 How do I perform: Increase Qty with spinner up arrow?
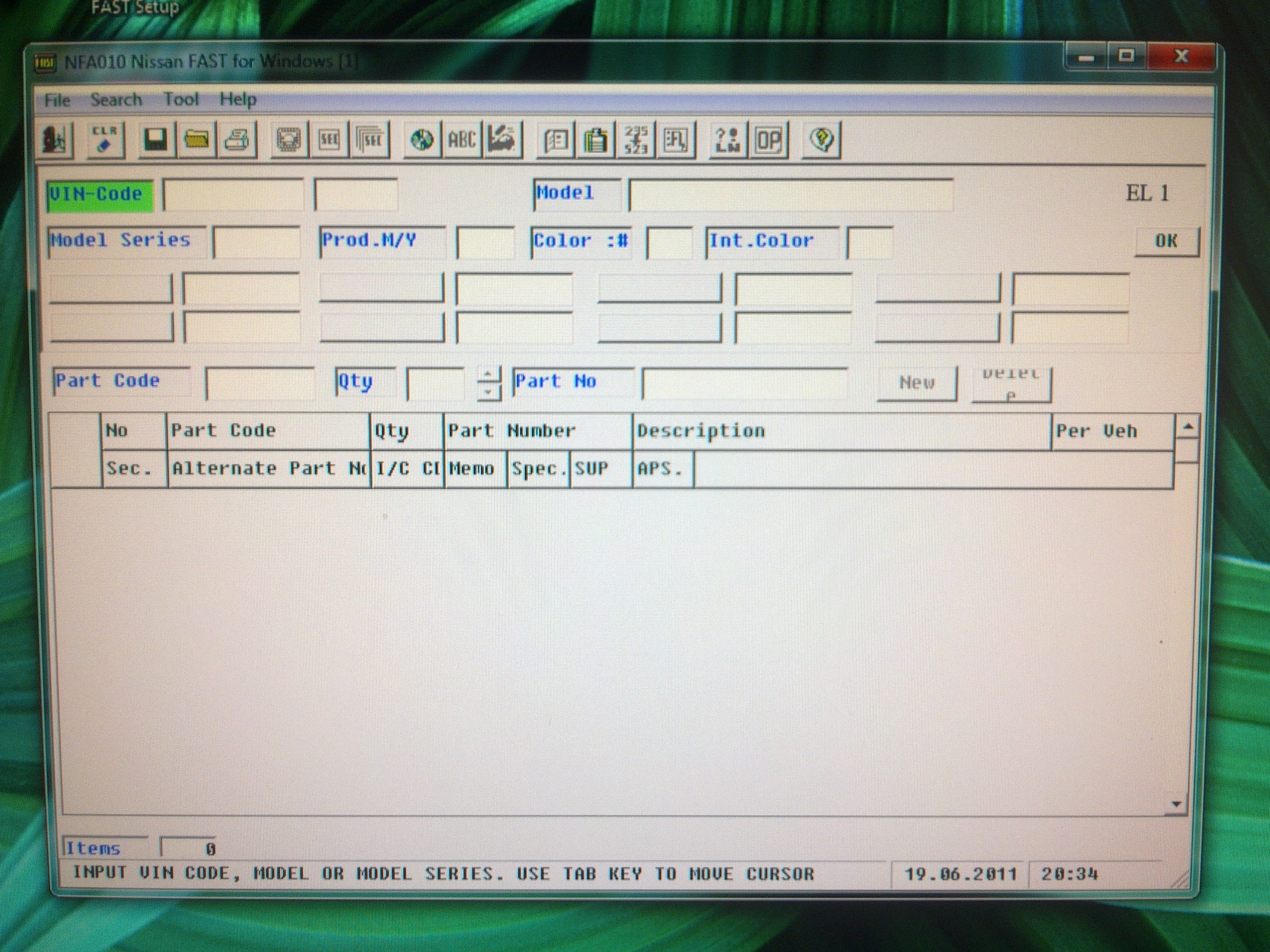488,375
